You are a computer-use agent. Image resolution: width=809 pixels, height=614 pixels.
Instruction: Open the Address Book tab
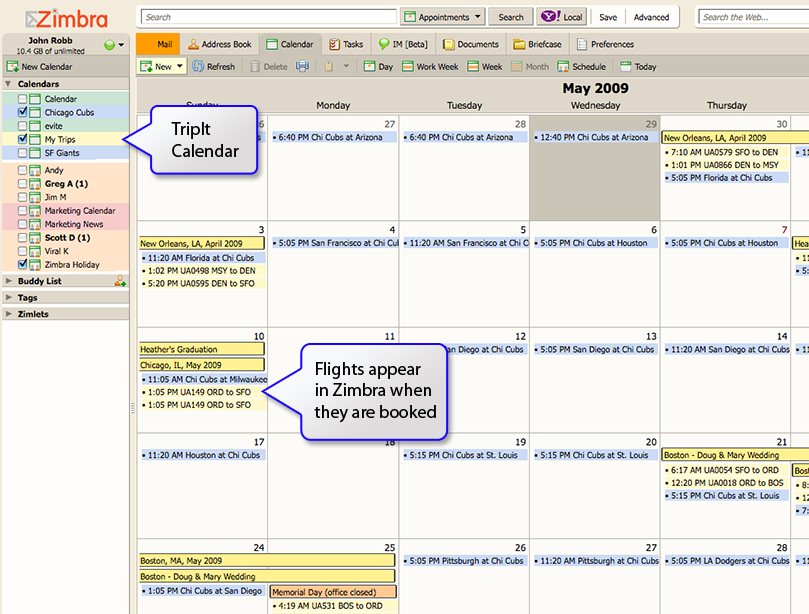pyautogui.click(x=220, y=44)
